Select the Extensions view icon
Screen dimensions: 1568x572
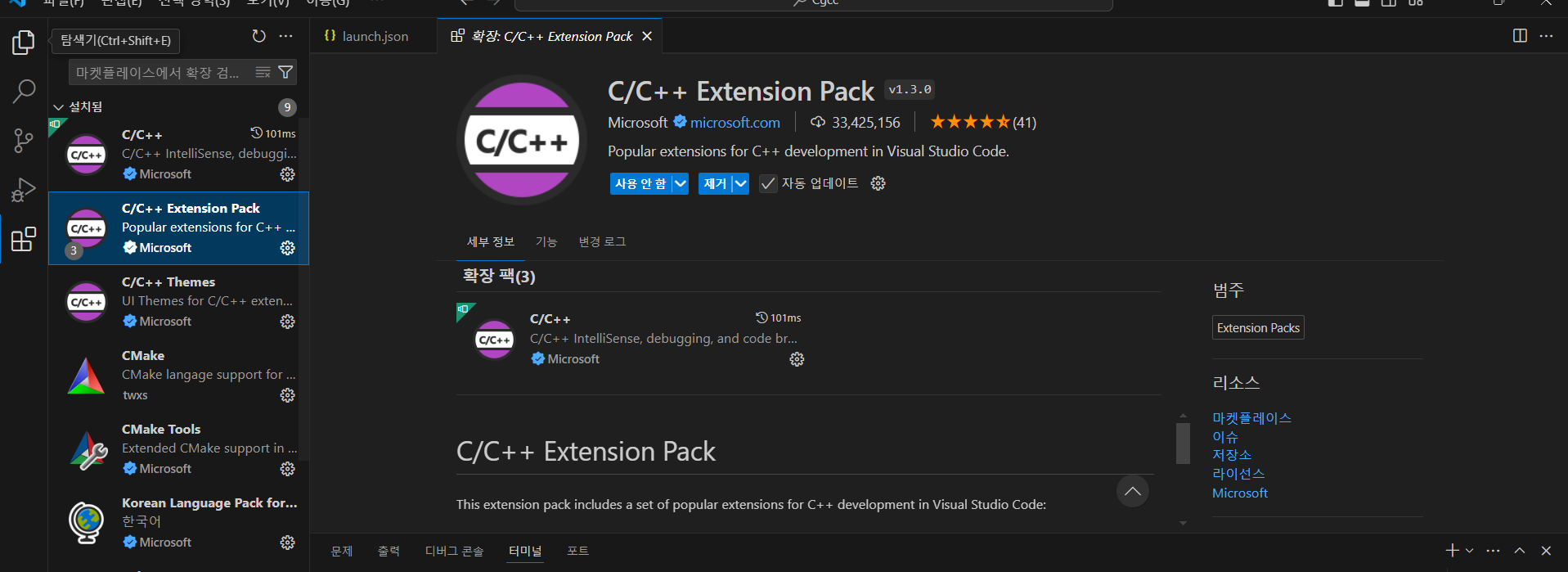coord(24,239)
